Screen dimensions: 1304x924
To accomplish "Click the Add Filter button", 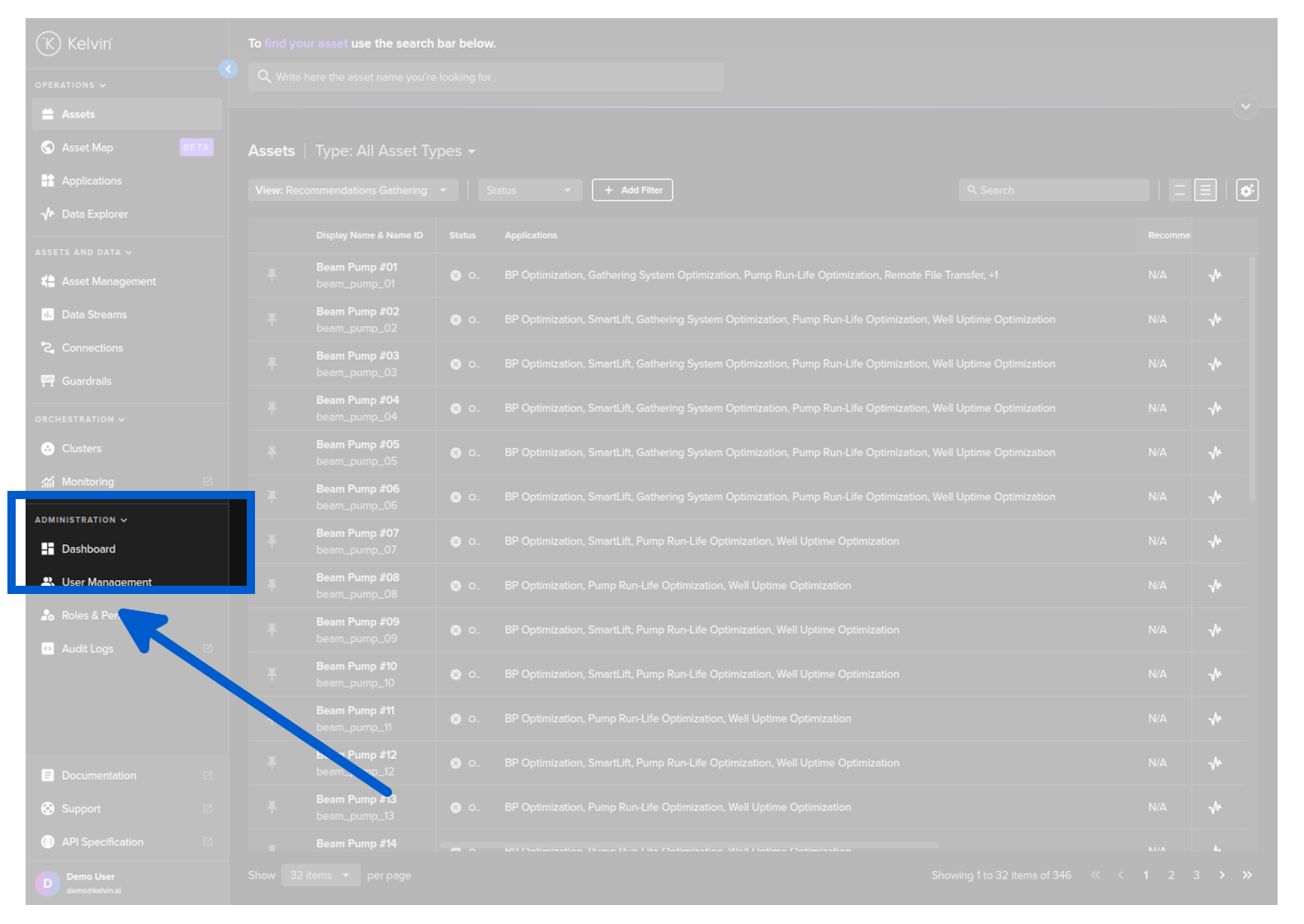I will click(632, 191).
